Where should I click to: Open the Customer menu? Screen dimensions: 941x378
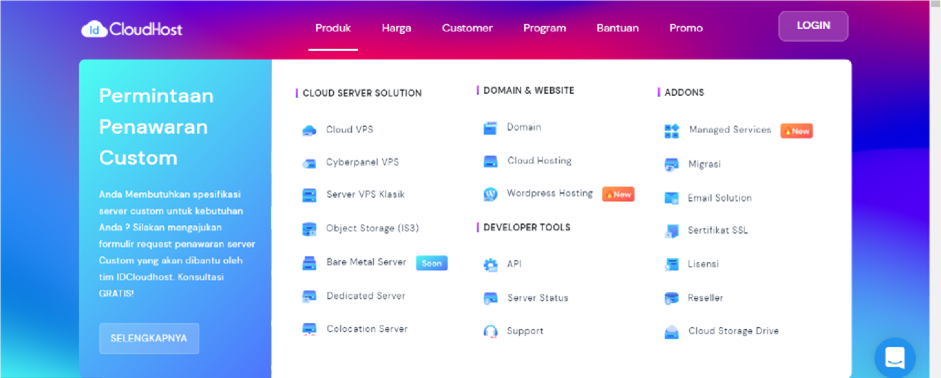(x=467, y=28)
